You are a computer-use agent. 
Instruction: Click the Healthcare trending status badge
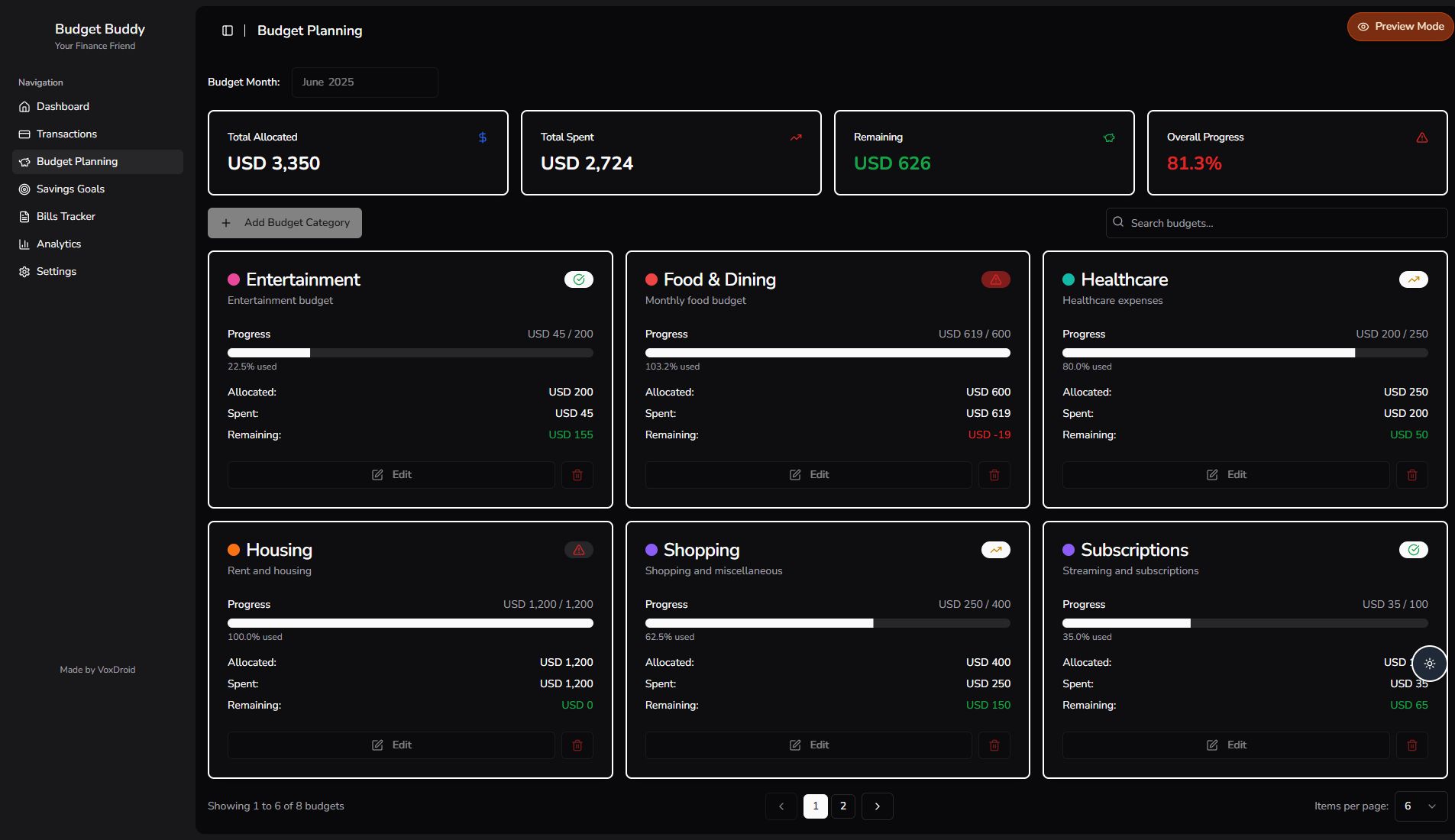pyautogui.click(x=1413, y=279)
